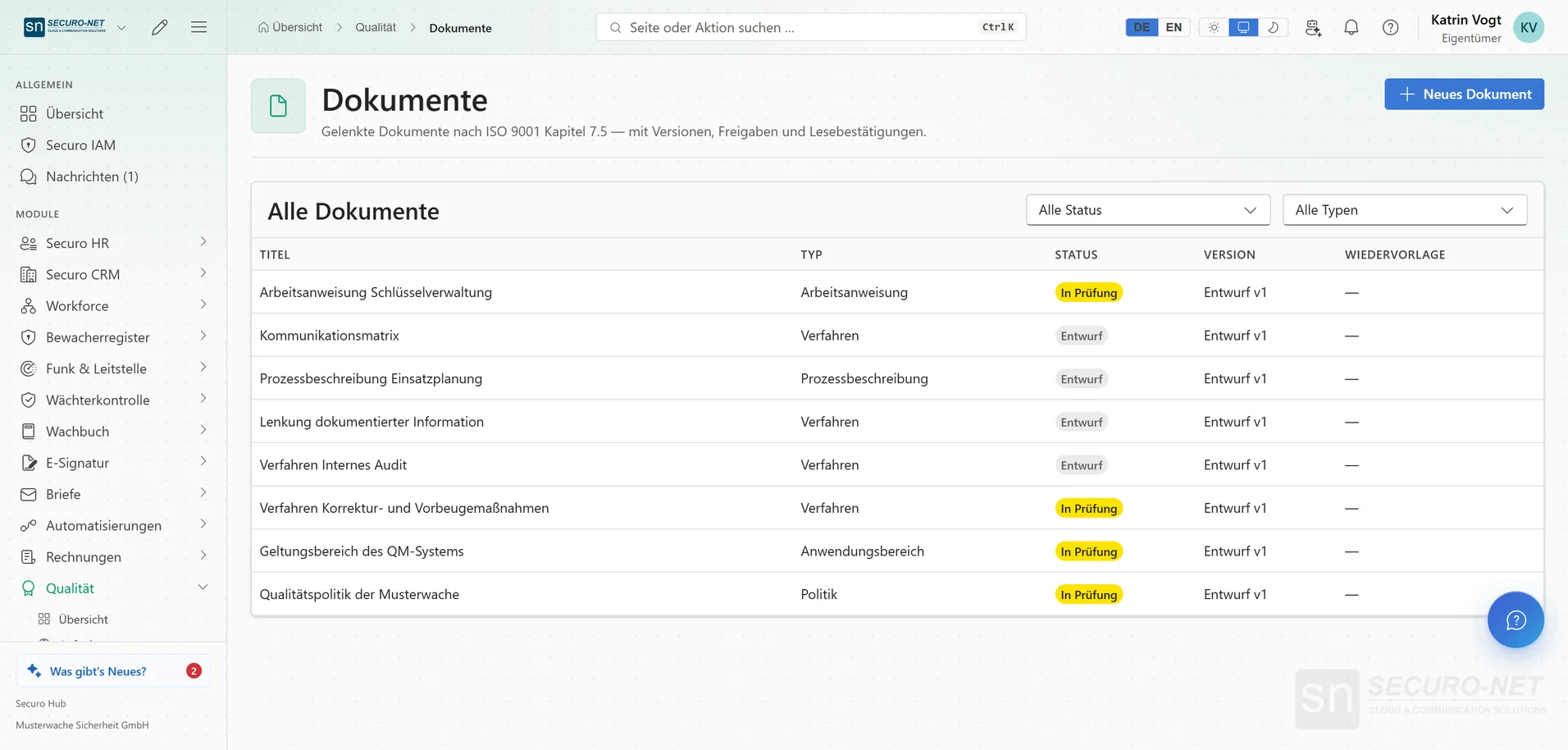
Task: Select light theme sun icon
Action: tap(1214, 27)
